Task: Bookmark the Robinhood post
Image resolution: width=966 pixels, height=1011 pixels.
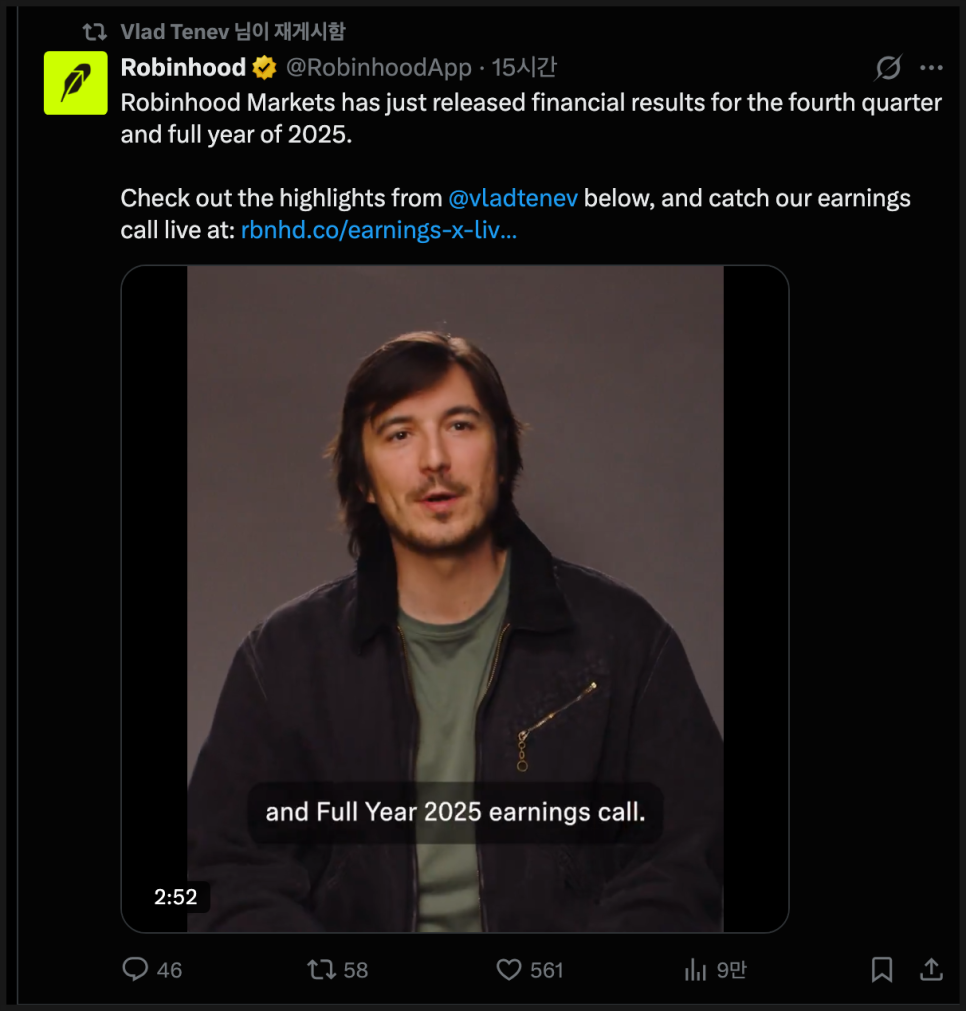Action: click(881, 969)
